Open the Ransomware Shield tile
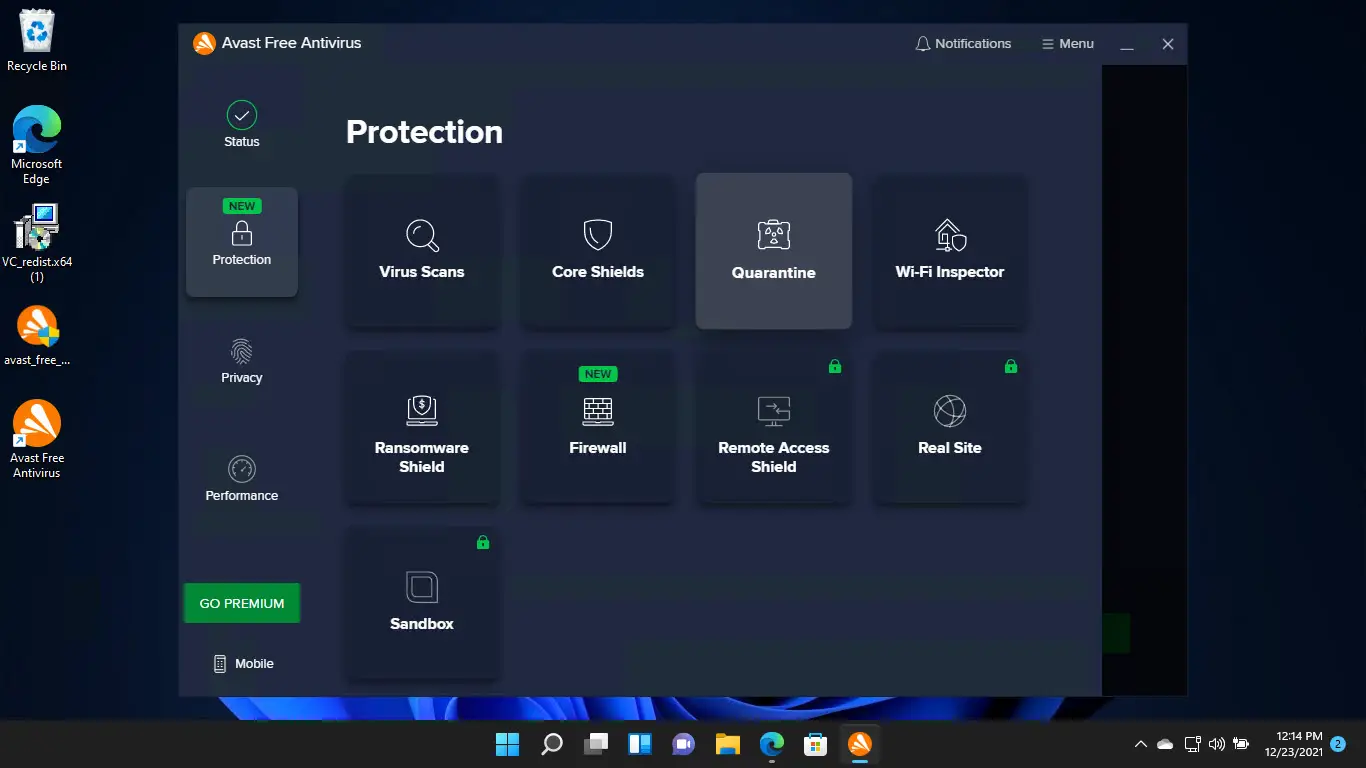 (422, 427)
